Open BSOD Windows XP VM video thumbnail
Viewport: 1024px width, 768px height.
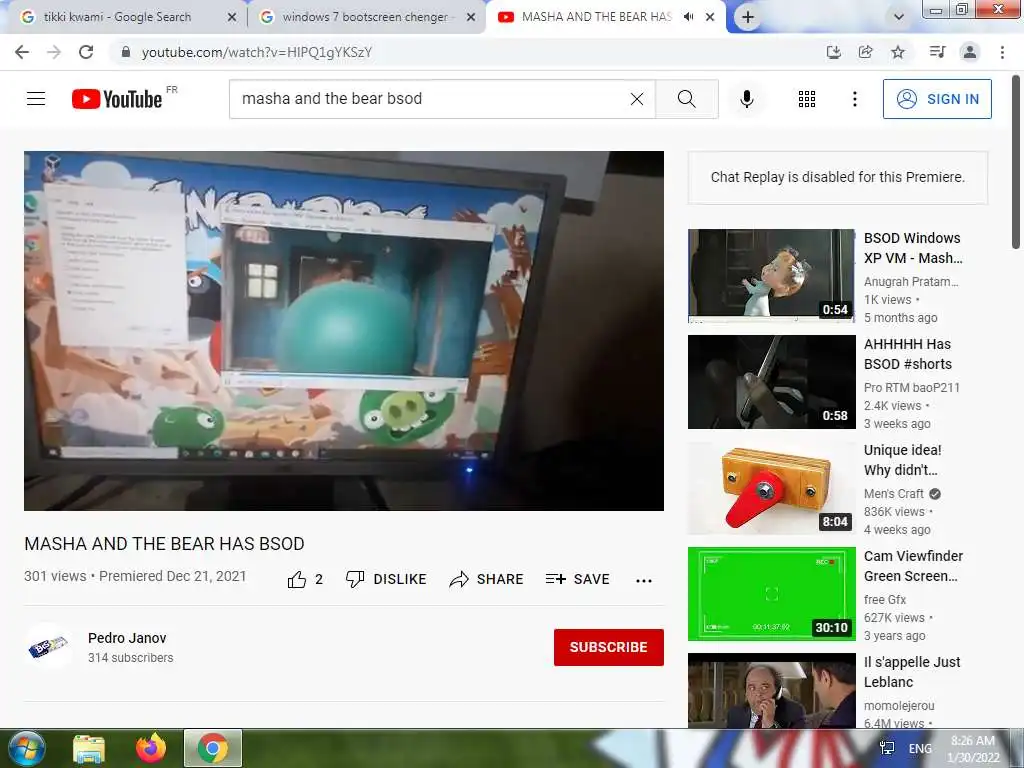tap(771, 276)
